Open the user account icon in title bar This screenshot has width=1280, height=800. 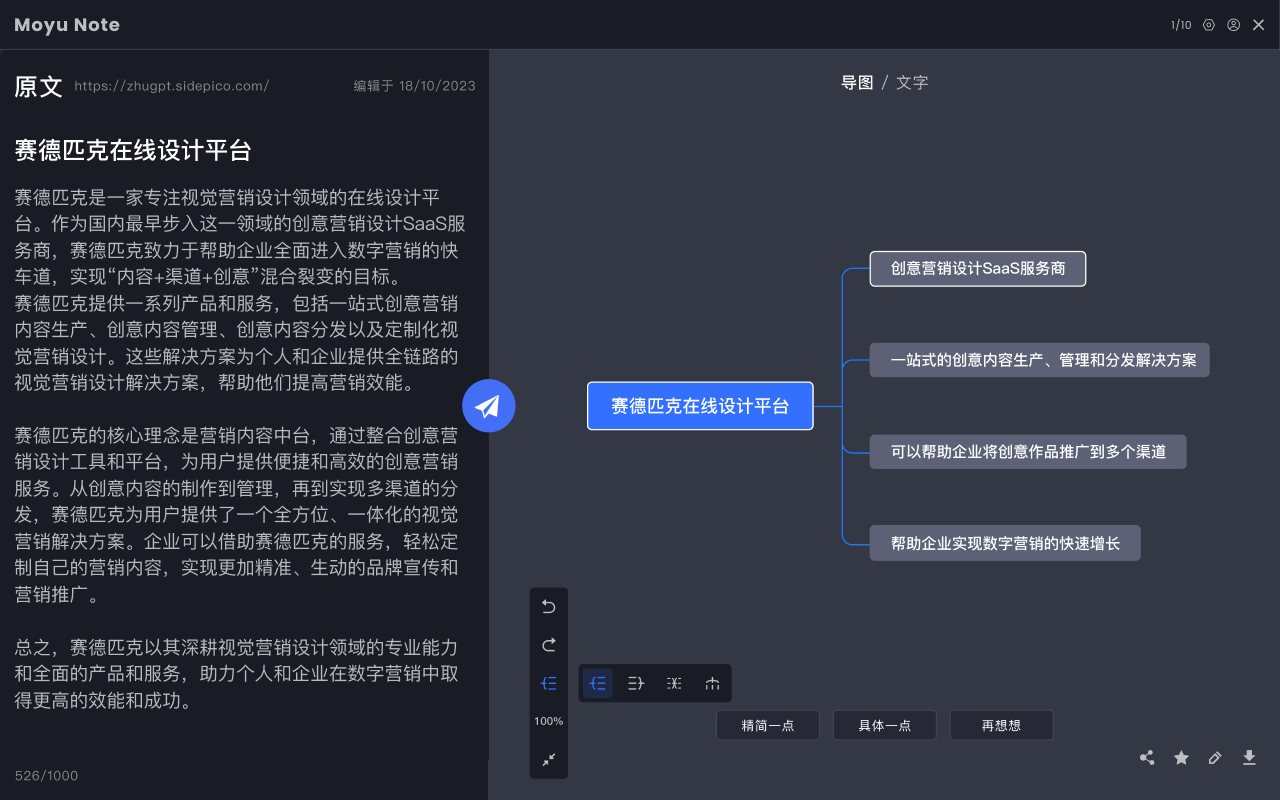pyautogui.click(x=1233, y=24)
